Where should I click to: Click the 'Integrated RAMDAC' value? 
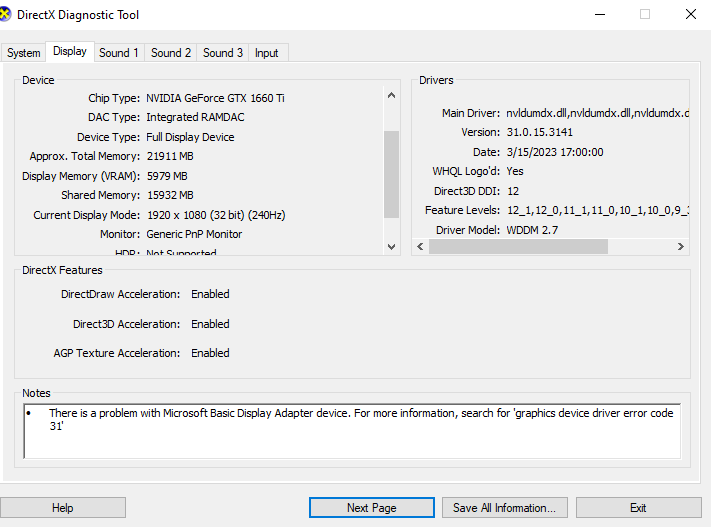click(x=195, y=117)
